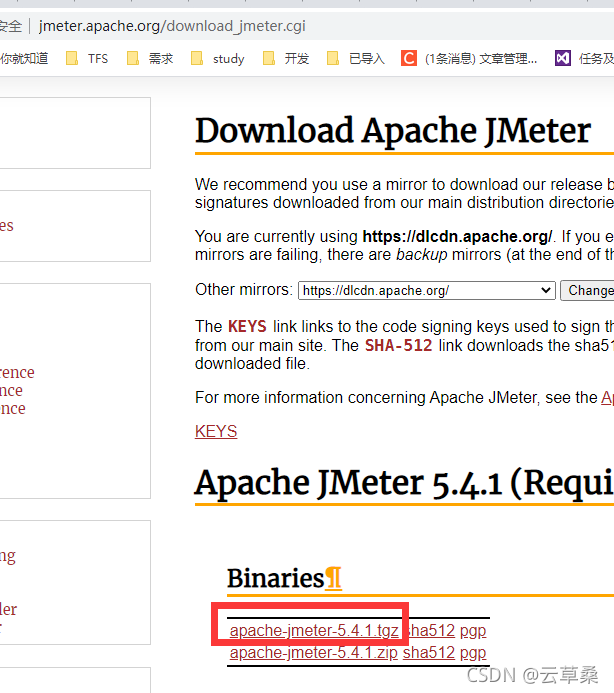Open the TFS bookmark folder
This screenshot has width=614, height=693.
(87, 58)
